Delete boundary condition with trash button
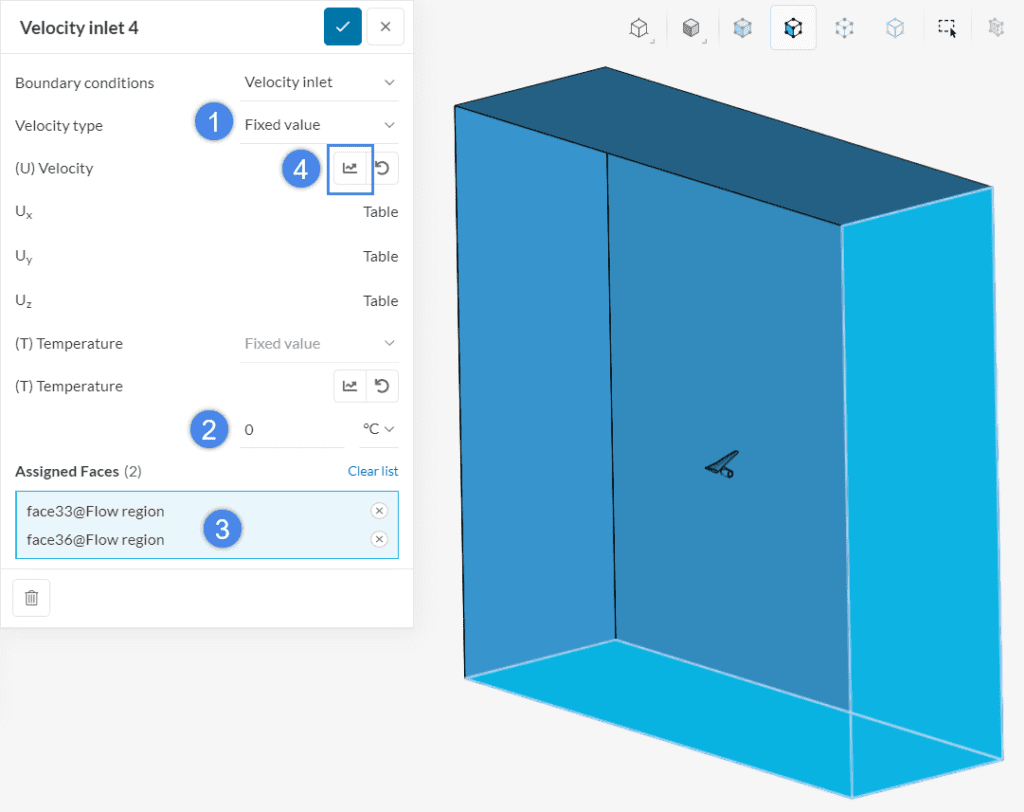Image resolution: width=1024 pixels, height=812 pixels. pos(31,598)
